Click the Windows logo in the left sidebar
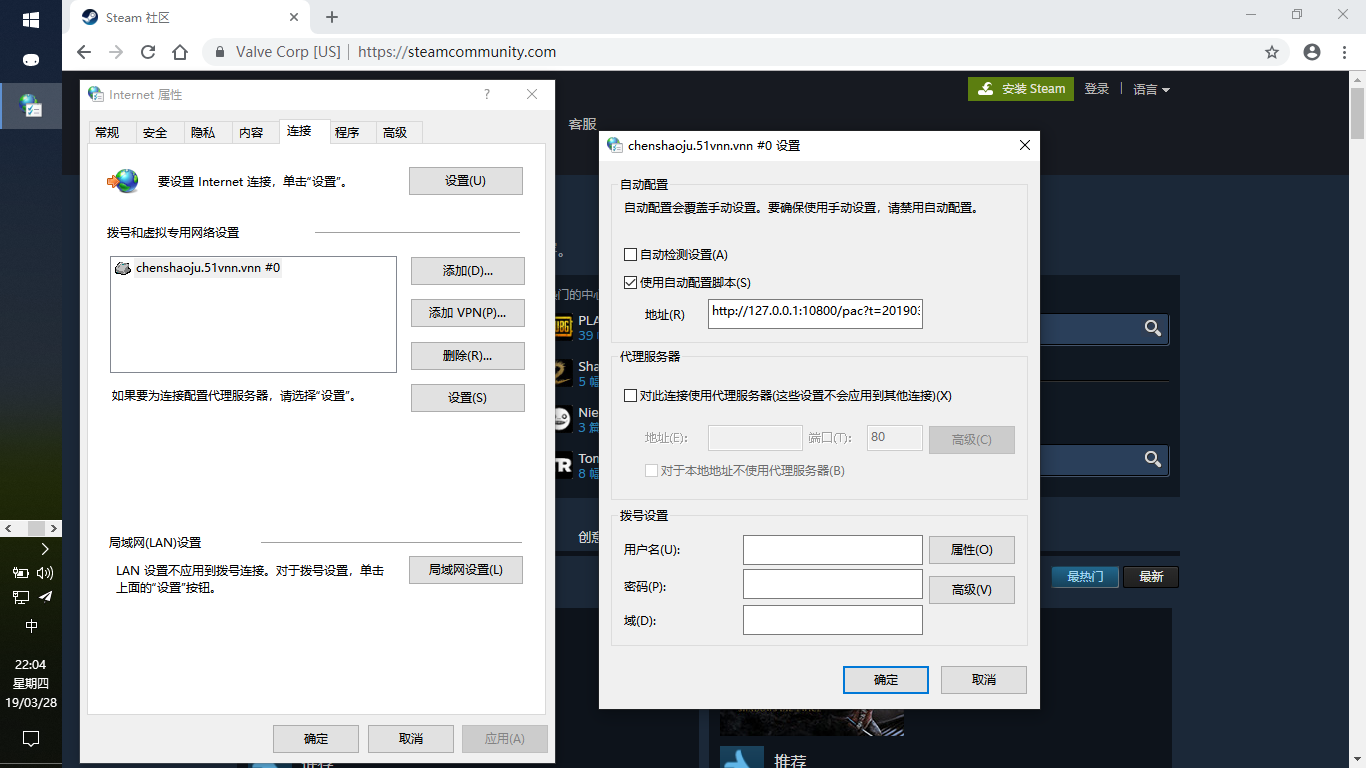The image size is (1366, 768). pyautogui.click(x=29, y=17)
